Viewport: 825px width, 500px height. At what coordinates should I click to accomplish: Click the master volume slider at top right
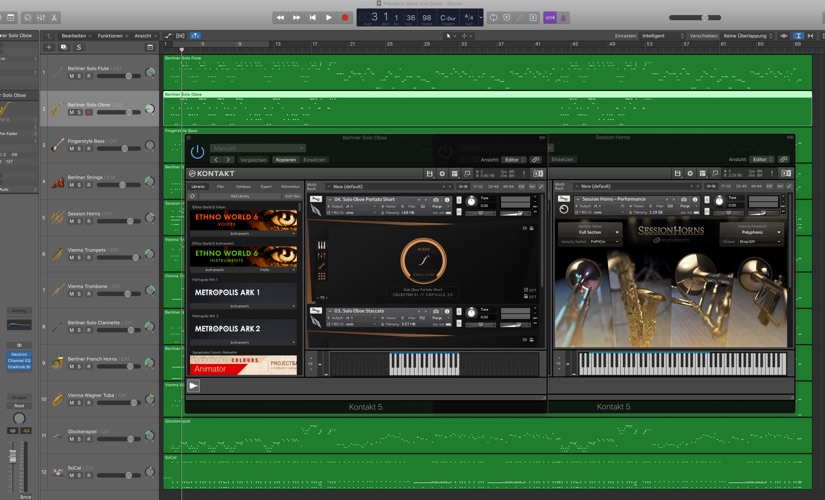tap(695, 17)
